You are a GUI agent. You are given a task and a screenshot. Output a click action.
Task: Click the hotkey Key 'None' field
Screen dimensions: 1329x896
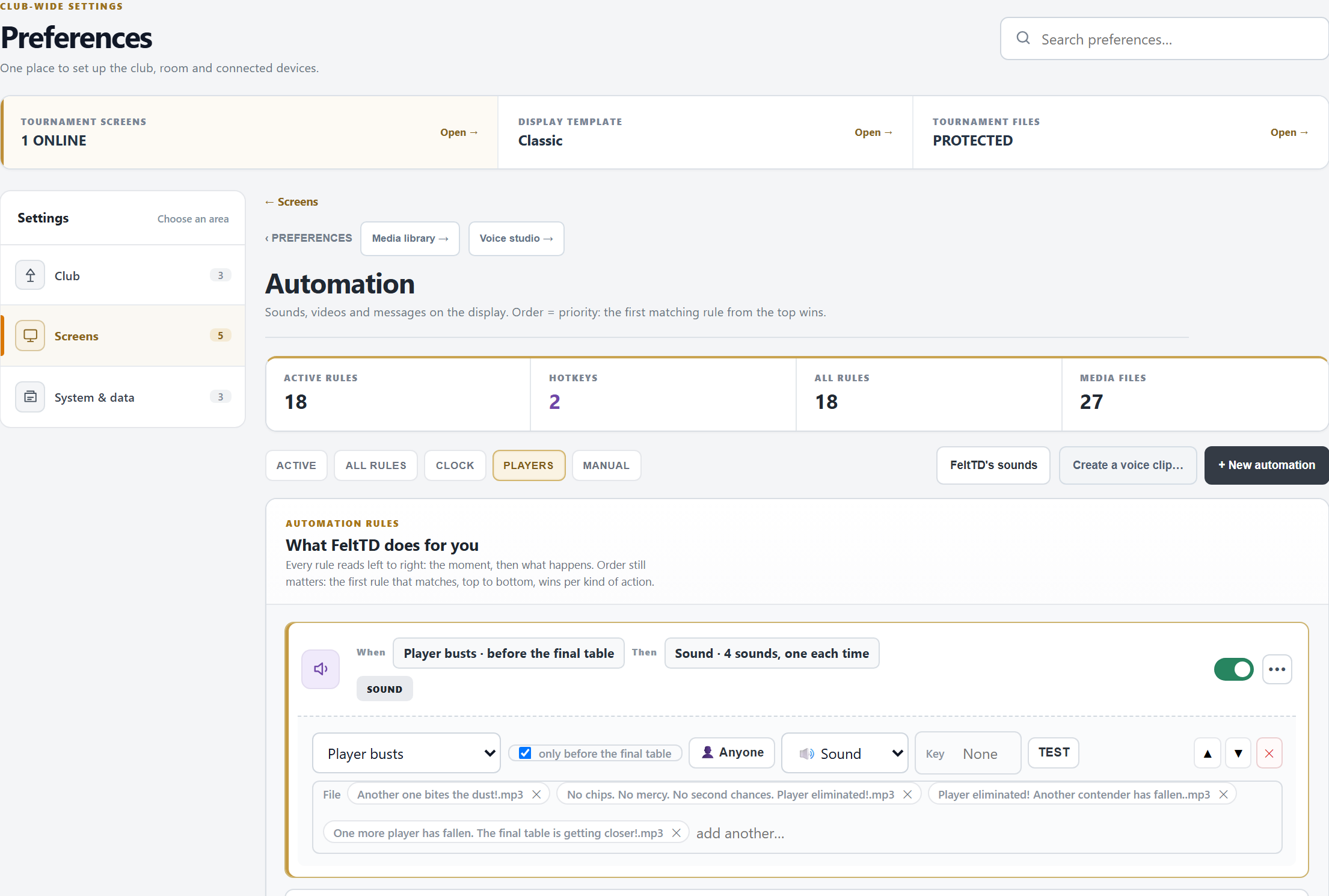click(x=968, y=753)
